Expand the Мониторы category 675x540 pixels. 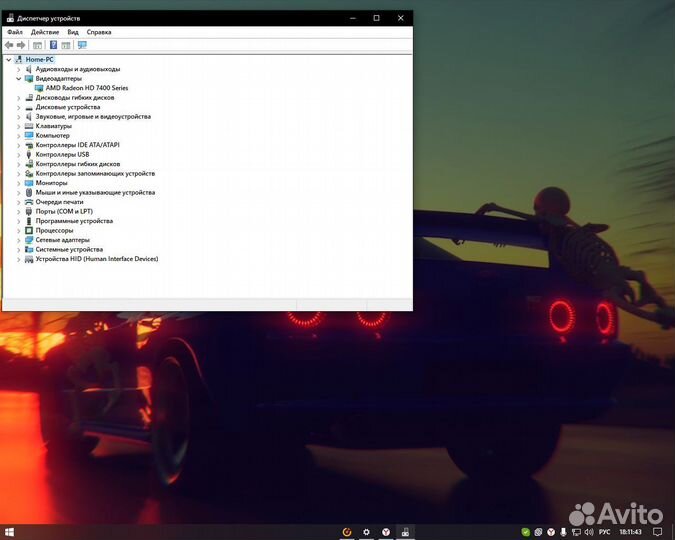pos(19,183)
